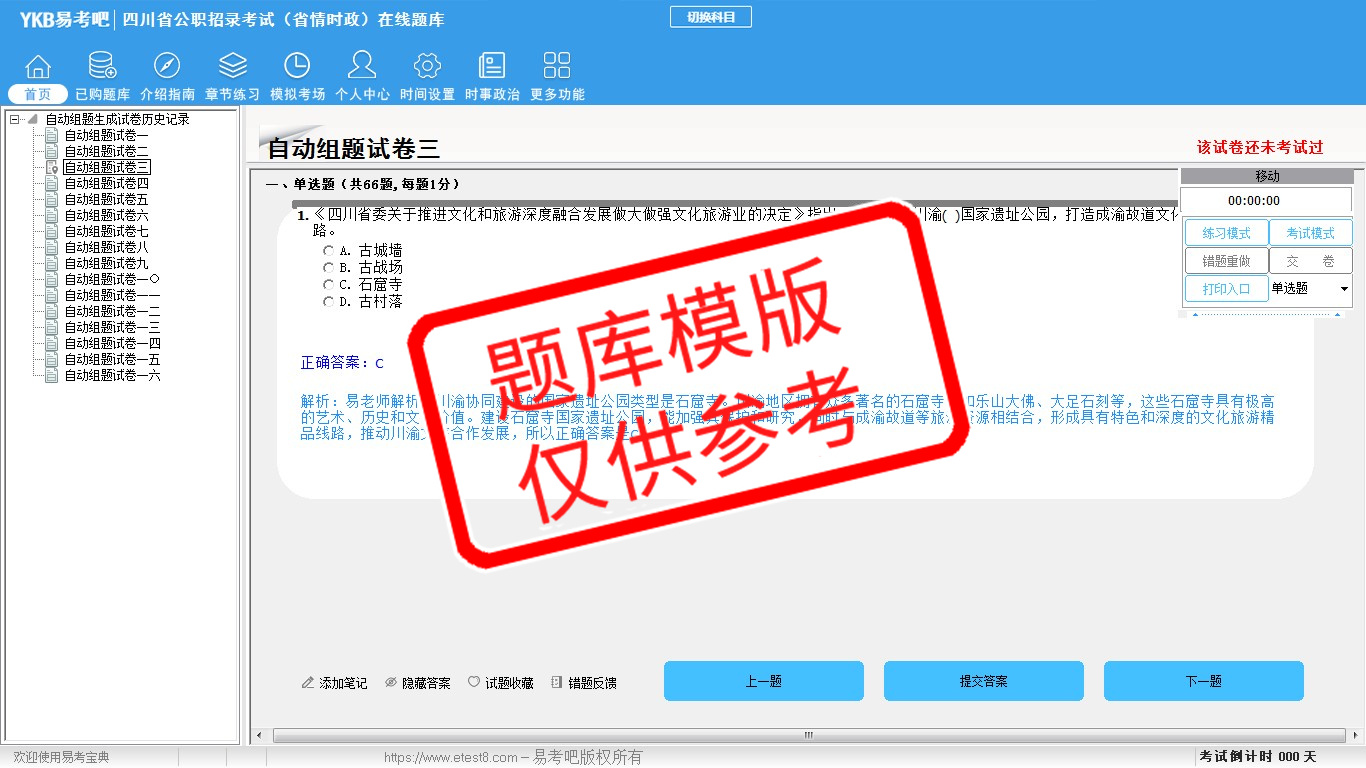Open the 单选题 question type dropdown
The image size is (1366, 768).
tap(1343, 289)
